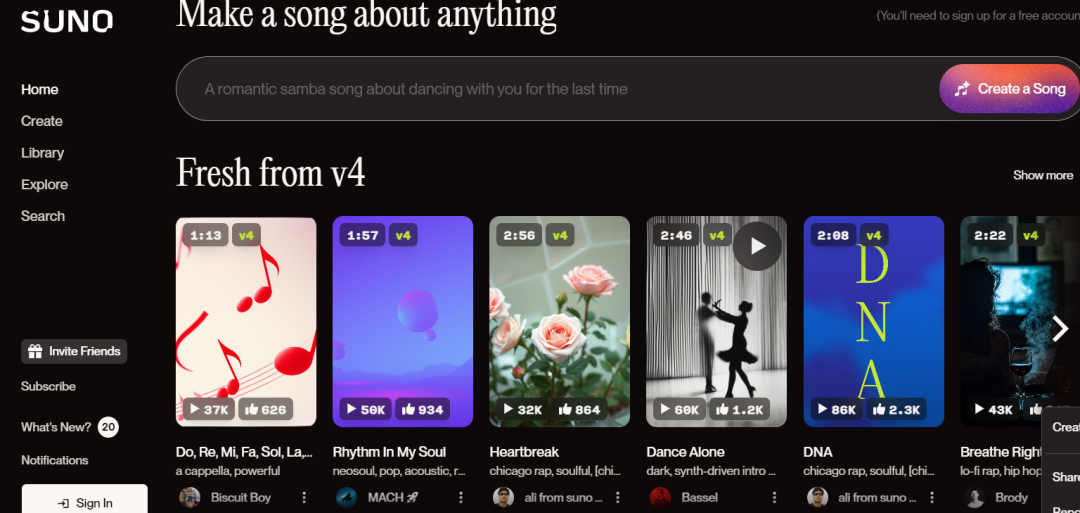The width and height of the screenshot is (1080, 513).
Task: Click Show more for Fresh from v4
Action: (1043, 176)
